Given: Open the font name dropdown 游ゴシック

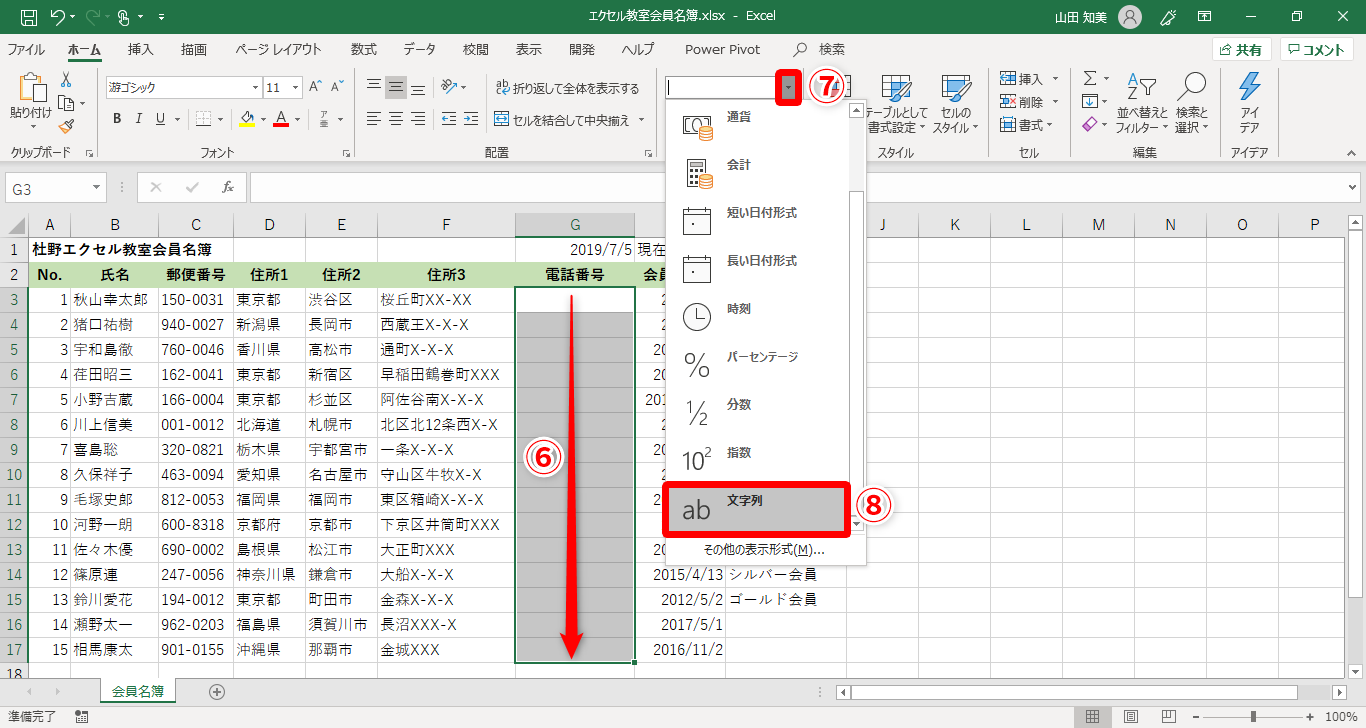Looking at the screenshot, I should (x=253, y=87).
